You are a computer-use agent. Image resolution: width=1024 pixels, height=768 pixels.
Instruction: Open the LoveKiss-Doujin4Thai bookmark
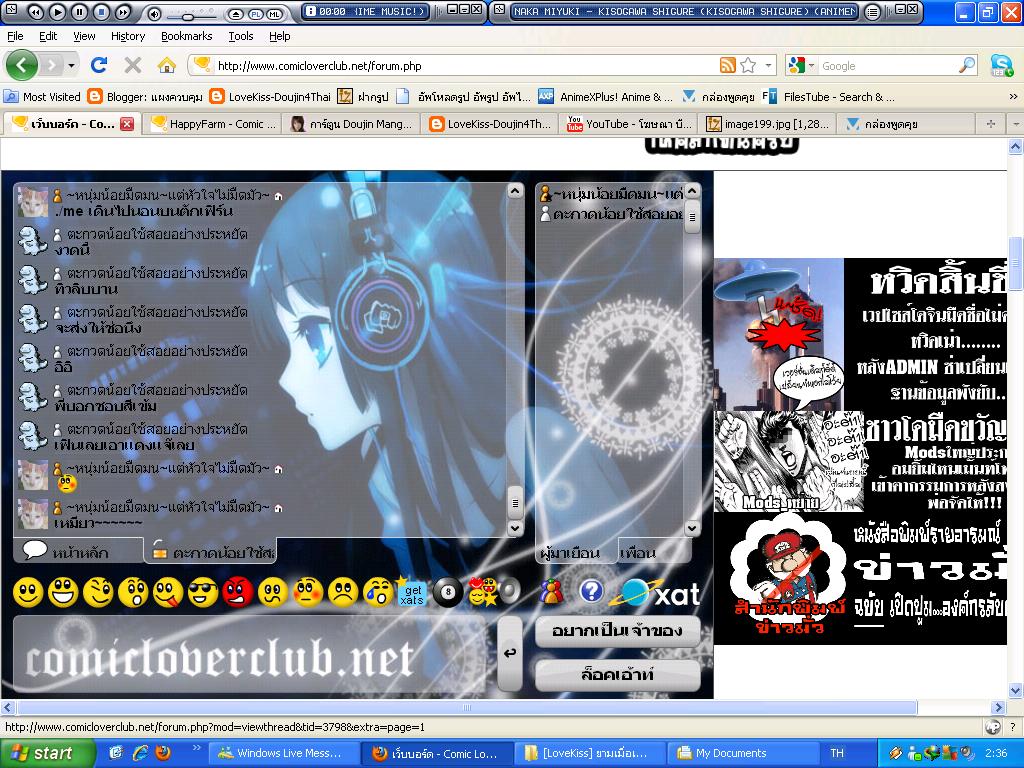[x=270, y=97]
